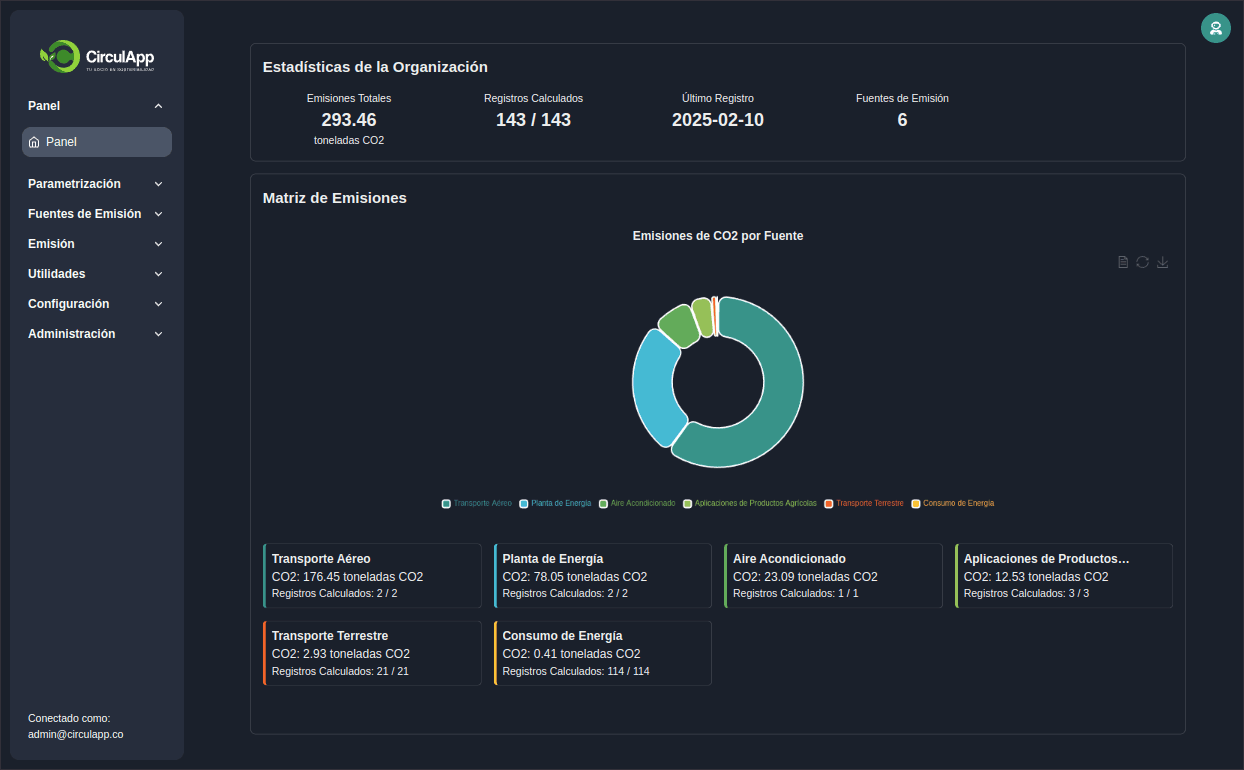
Task: Open the Administración menu
Action: tap(96, 334)
